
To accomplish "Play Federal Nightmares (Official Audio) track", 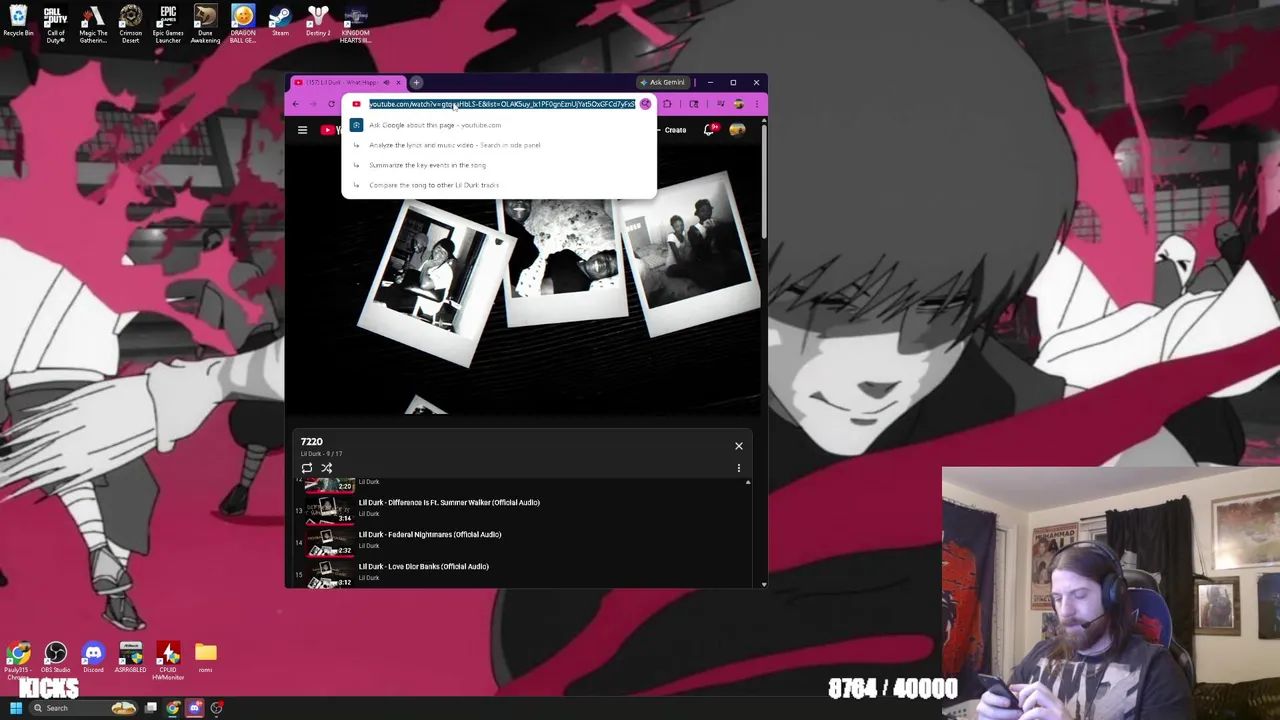I will tap(430, 535).
